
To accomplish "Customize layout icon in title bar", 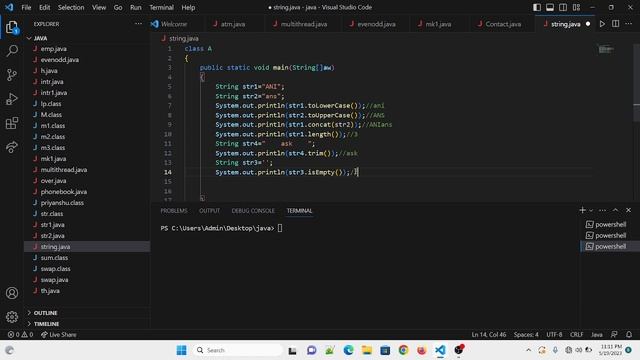I will (x=576, y=7).
